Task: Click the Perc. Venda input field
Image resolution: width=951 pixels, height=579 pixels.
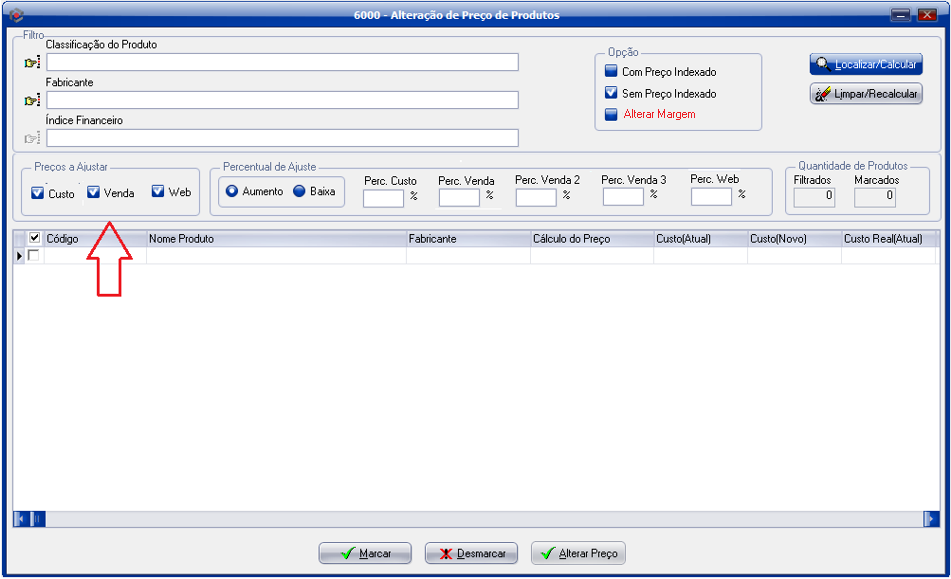Action: click(459, 198)
